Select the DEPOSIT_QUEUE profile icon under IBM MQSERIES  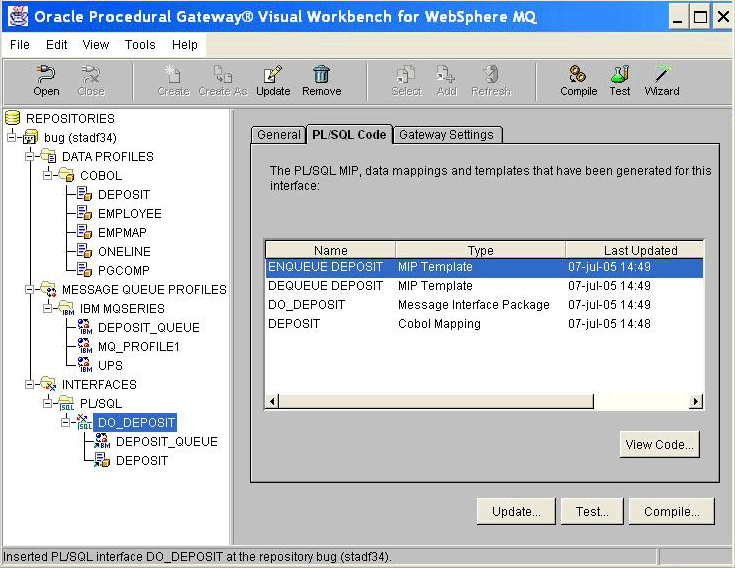[x=85, y=328]
